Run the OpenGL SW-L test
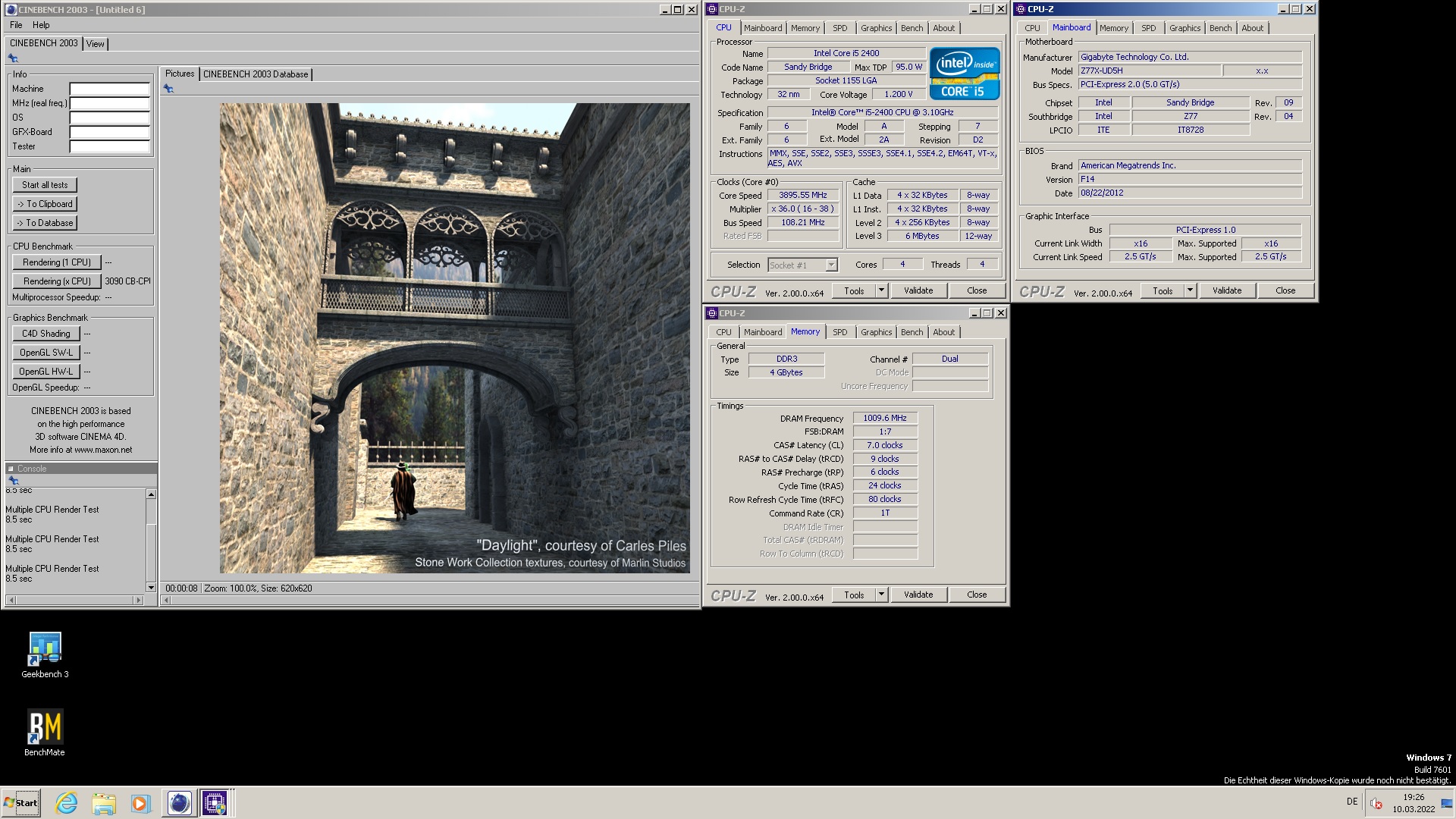This screenshot has width=1456, height=819. (45, 353)
